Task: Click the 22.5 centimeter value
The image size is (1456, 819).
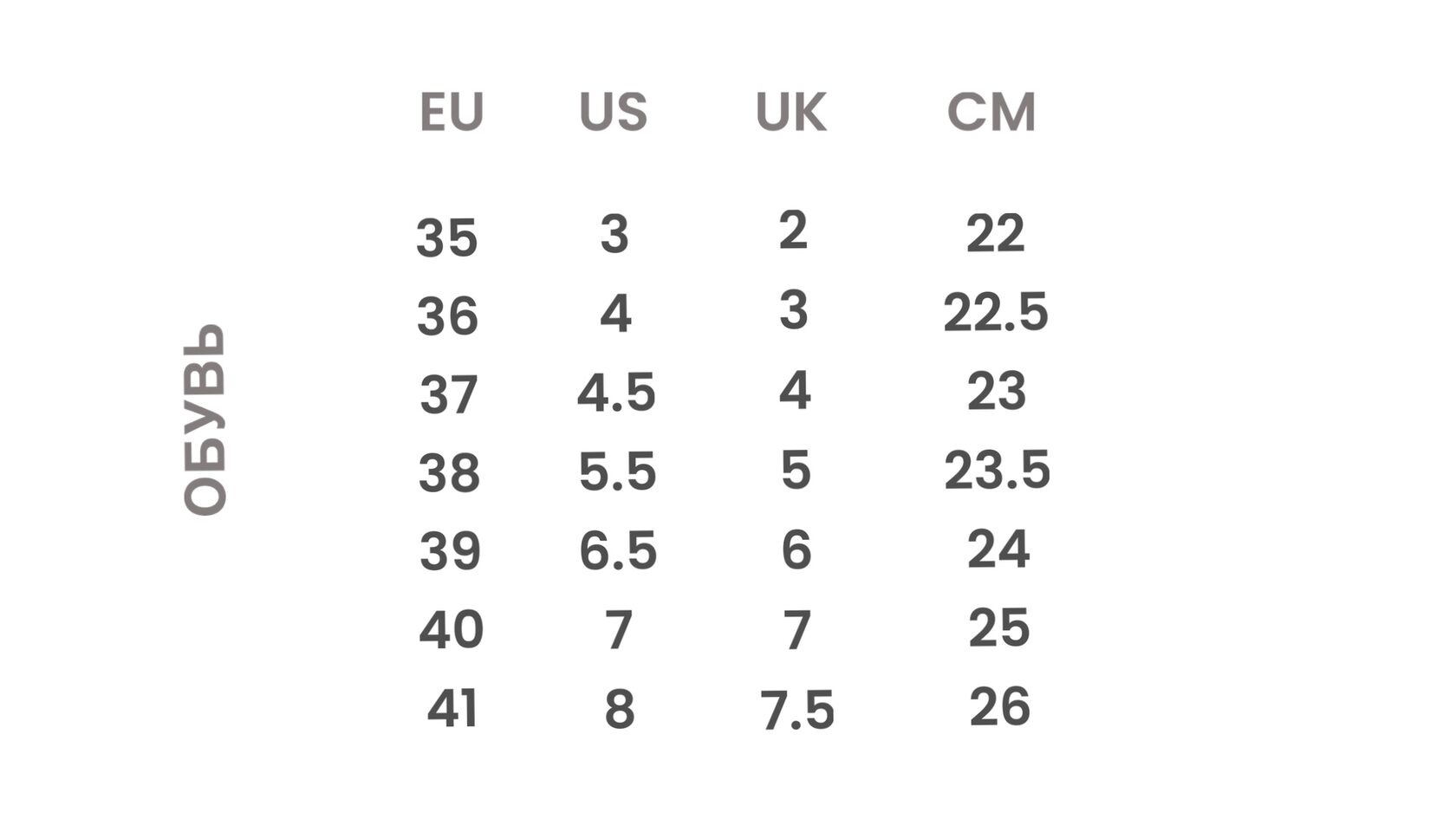Action: [x=996, y=312]
